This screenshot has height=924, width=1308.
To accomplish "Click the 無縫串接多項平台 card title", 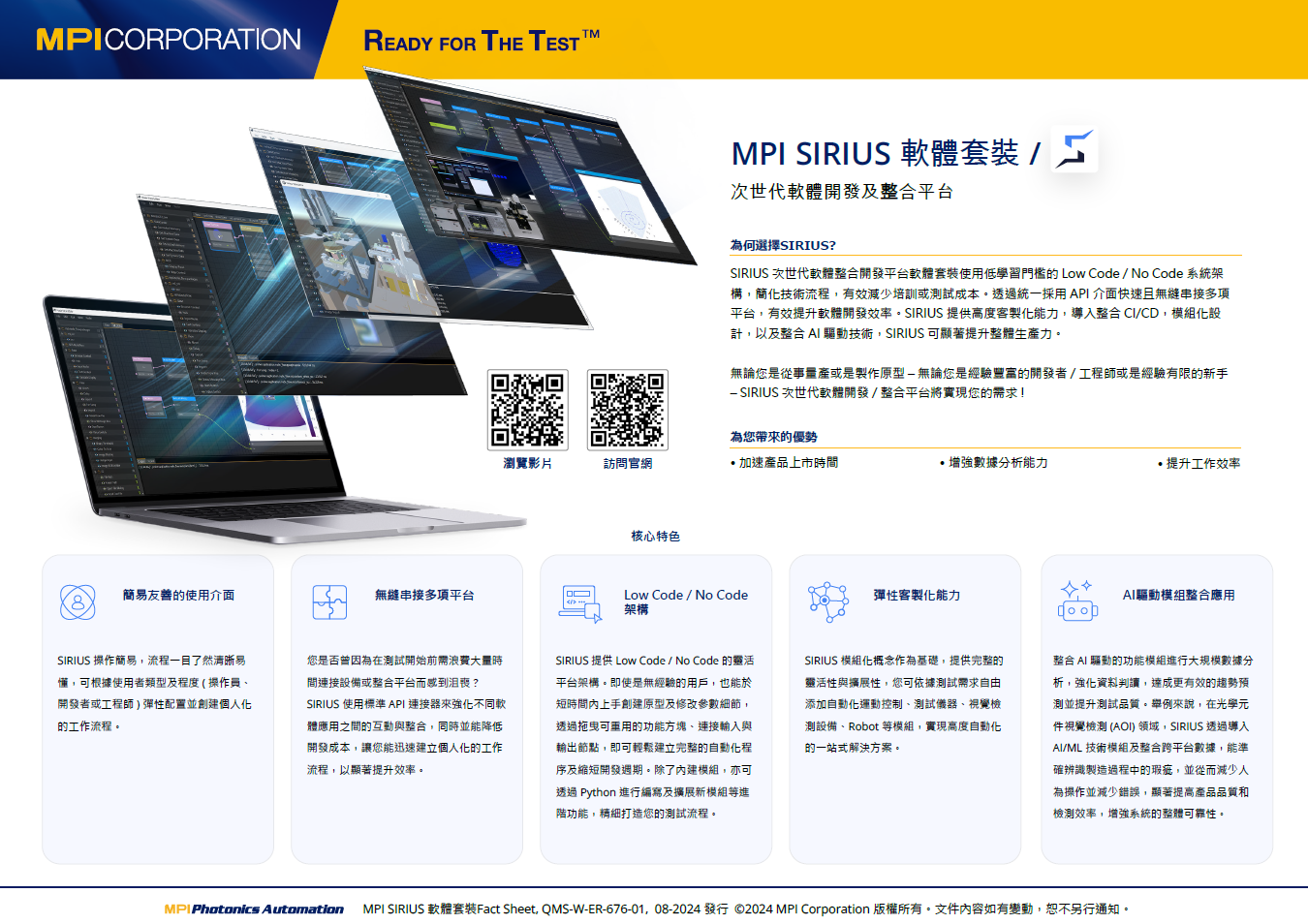I will point(424,595).
